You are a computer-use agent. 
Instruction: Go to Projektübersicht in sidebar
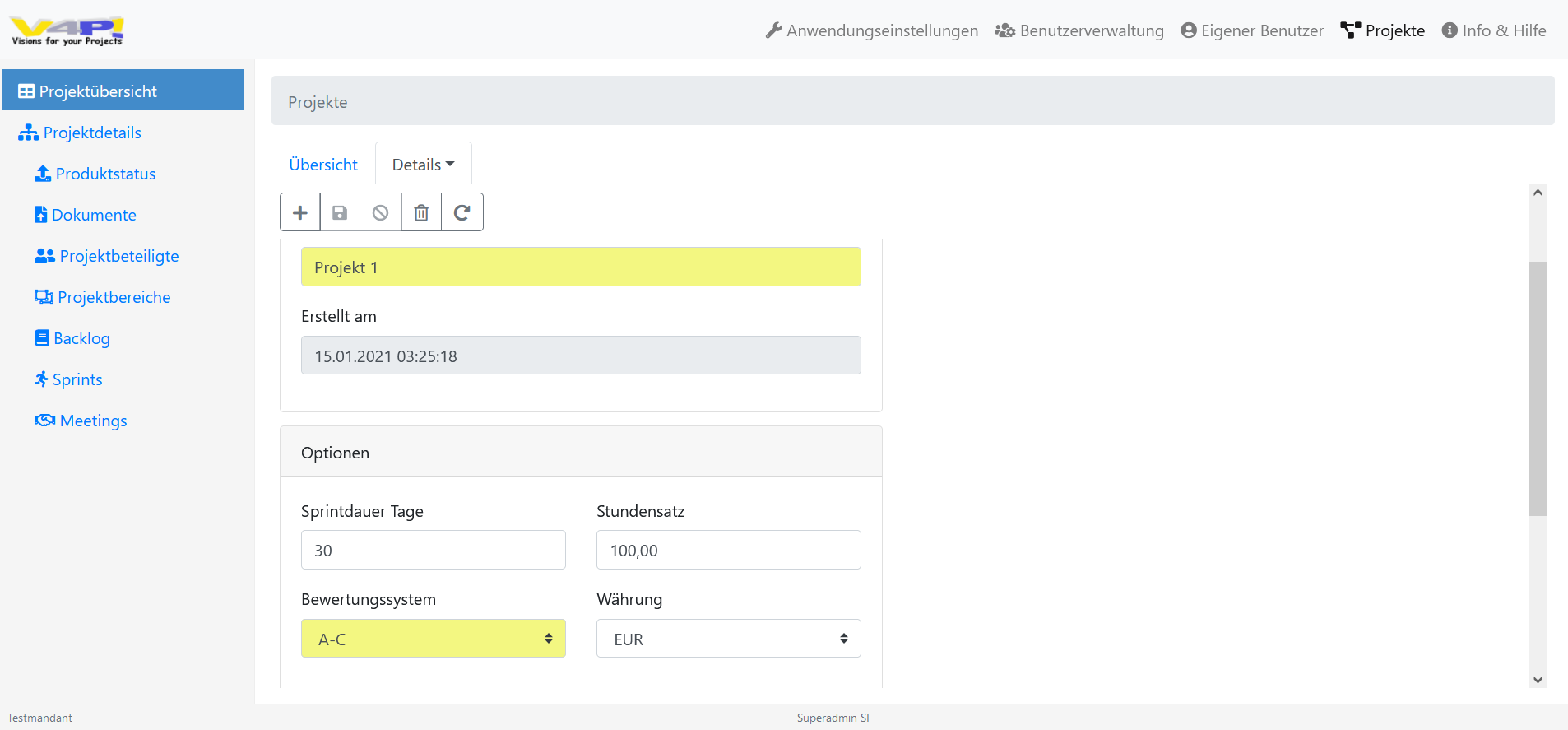pos(123,91)
